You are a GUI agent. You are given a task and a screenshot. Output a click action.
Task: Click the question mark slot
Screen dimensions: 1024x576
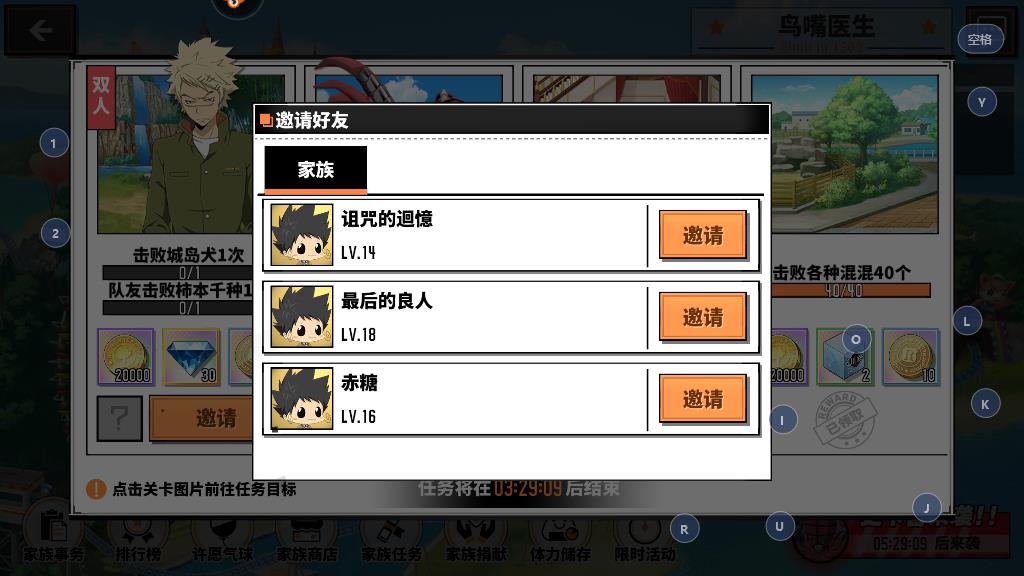click(120, 418)
